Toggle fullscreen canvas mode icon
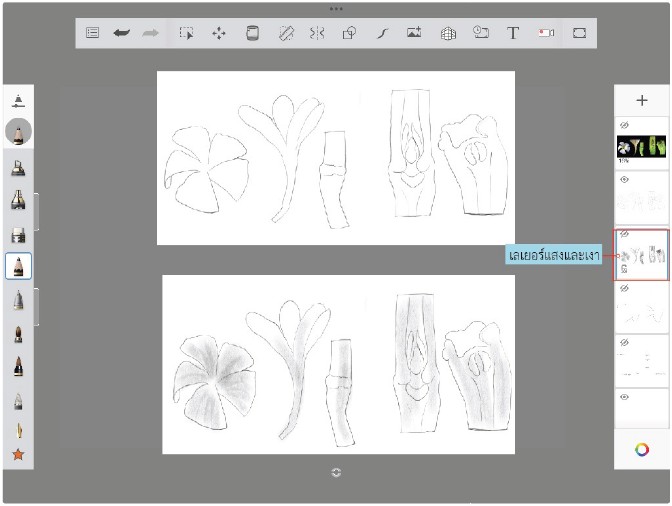The height and width of the screenshot is (506, 672). (x=579, y=33)
